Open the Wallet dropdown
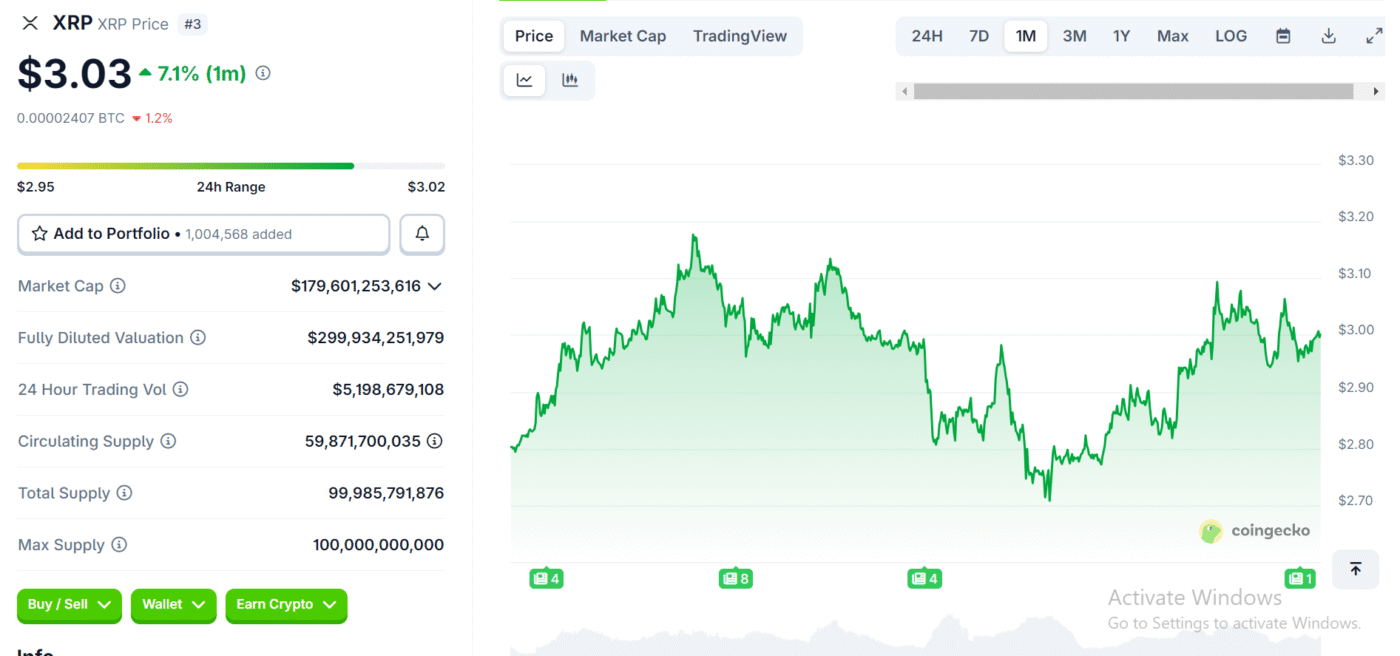The width and height of the screenshot is (1400, 656). click(x=173, y=605)
